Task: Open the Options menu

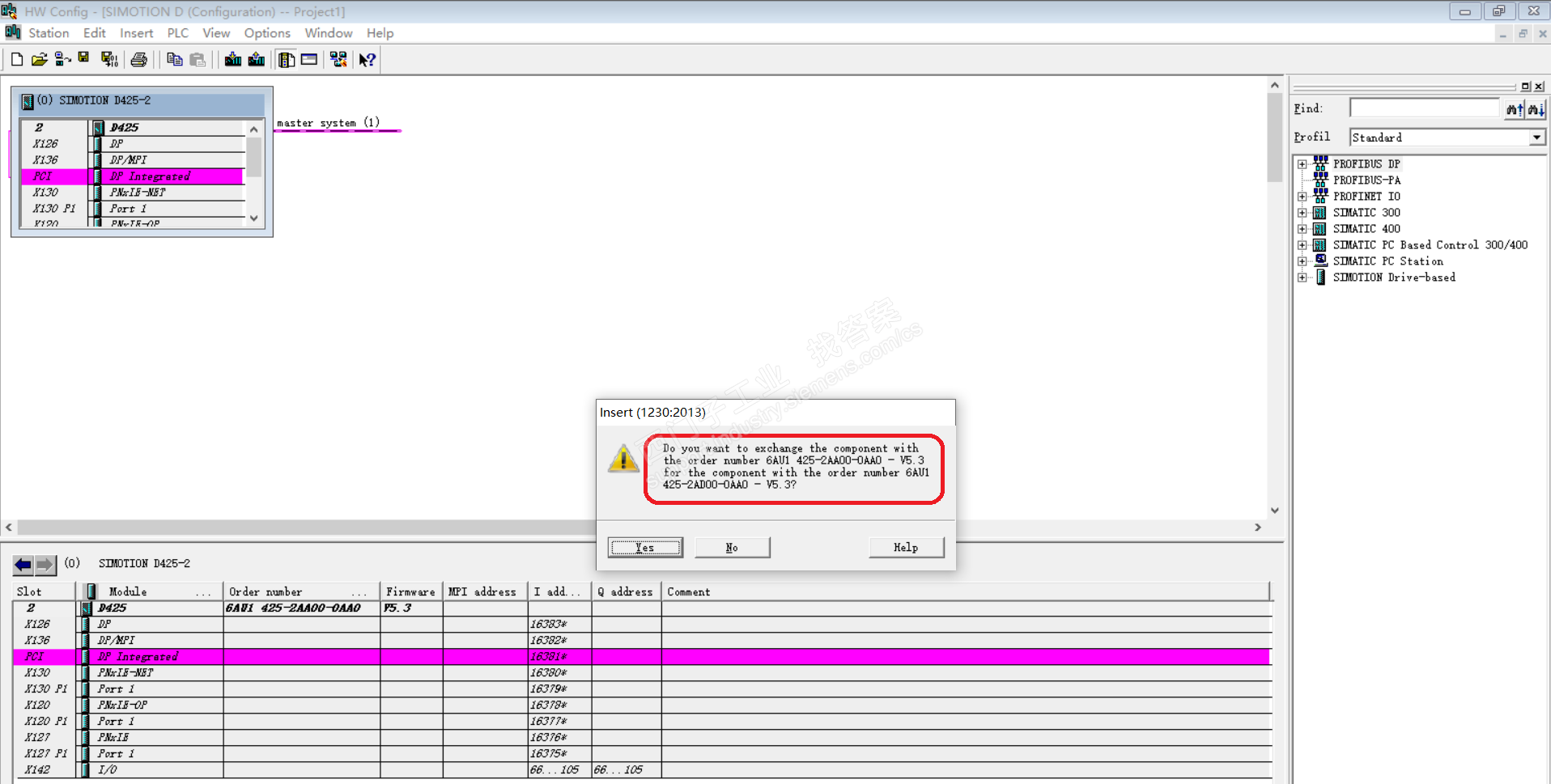Action: tap(267, 33)
